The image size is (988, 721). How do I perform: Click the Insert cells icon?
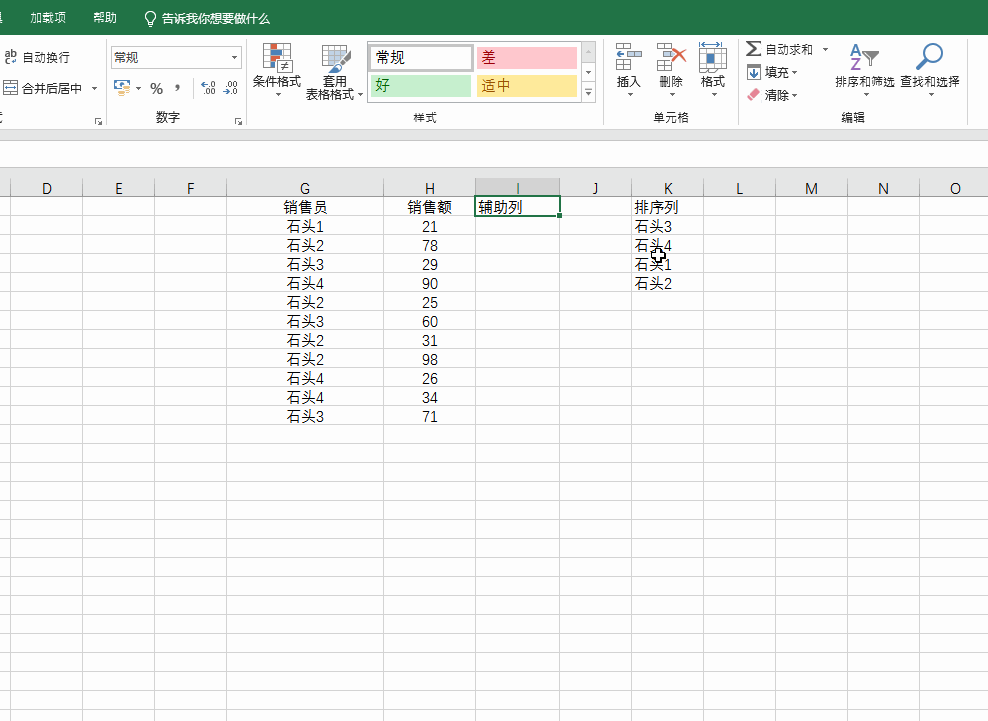coord(628,57)
